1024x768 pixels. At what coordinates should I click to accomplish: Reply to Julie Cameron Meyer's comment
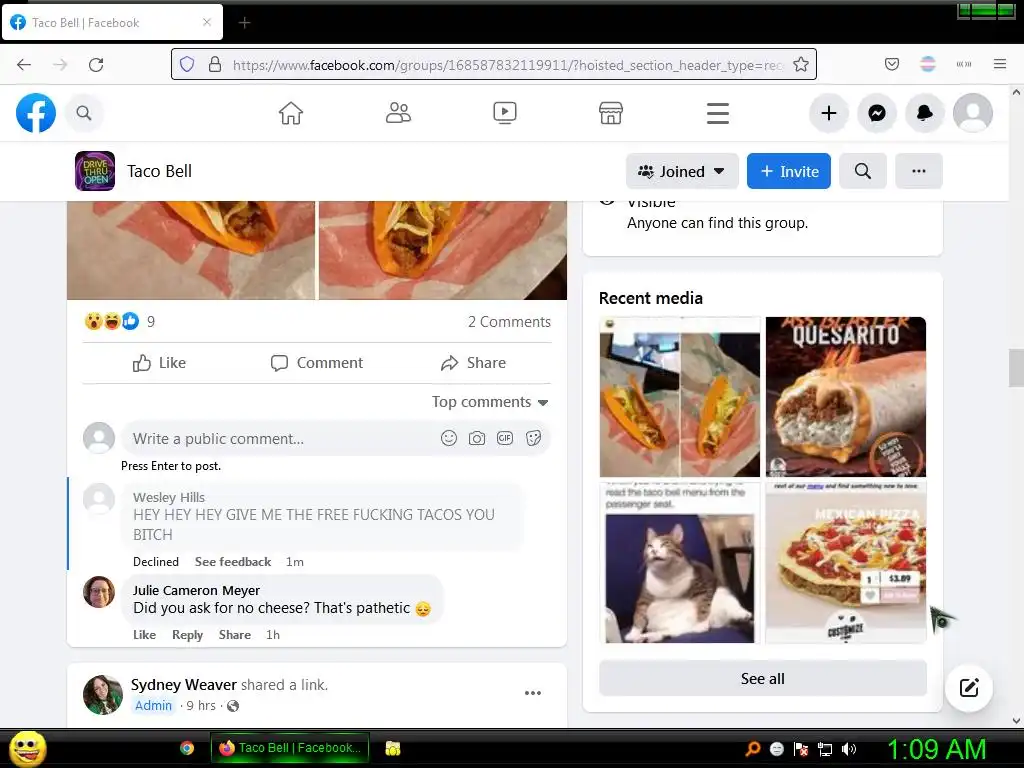click(x=187, y=635)
